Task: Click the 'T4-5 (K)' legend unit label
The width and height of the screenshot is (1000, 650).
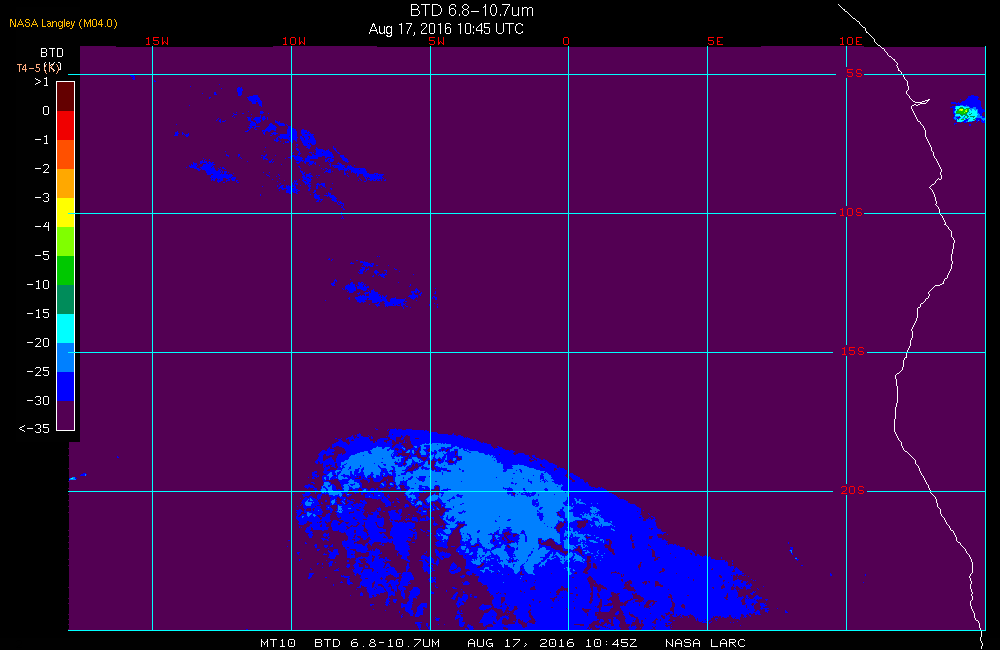Action: (38, 68)
